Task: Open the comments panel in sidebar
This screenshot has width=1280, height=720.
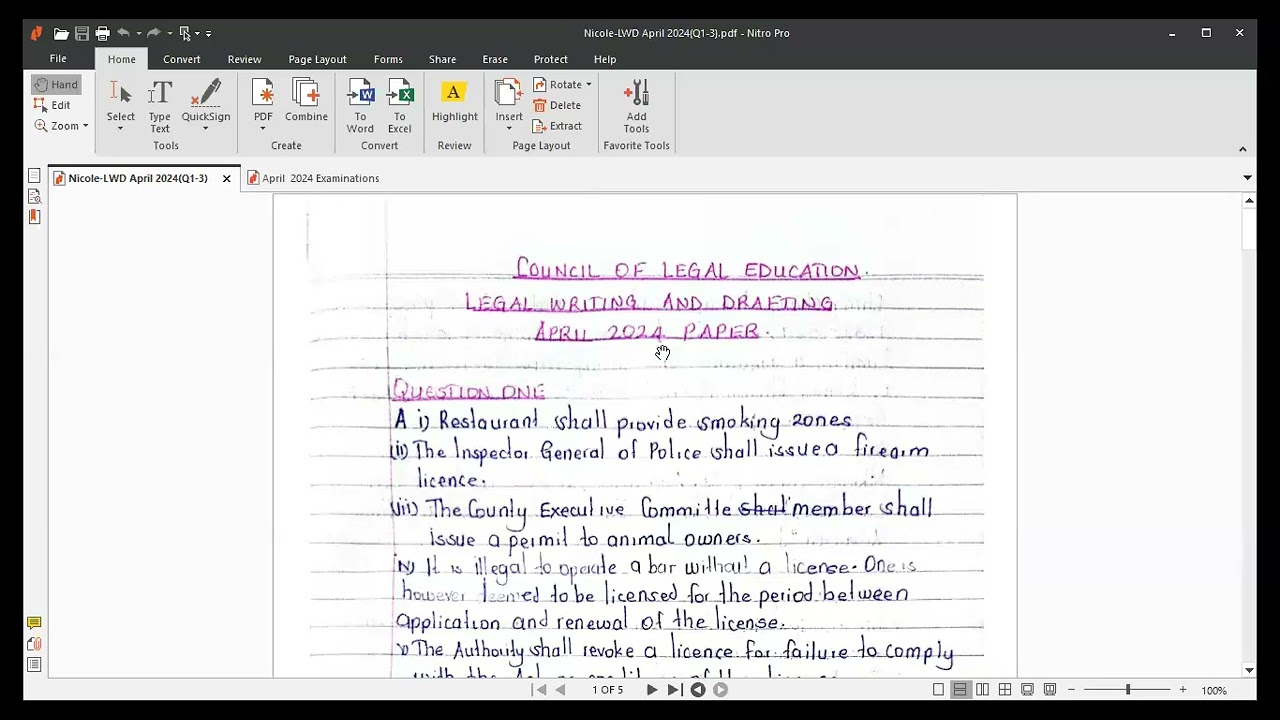Action: pos(34,623)
